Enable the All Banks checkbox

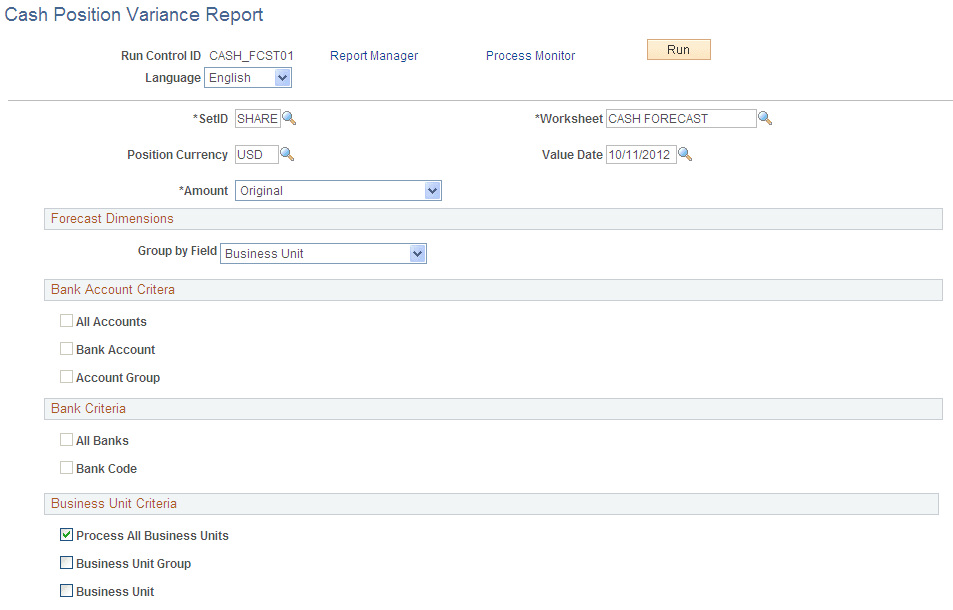pos(66,440)
